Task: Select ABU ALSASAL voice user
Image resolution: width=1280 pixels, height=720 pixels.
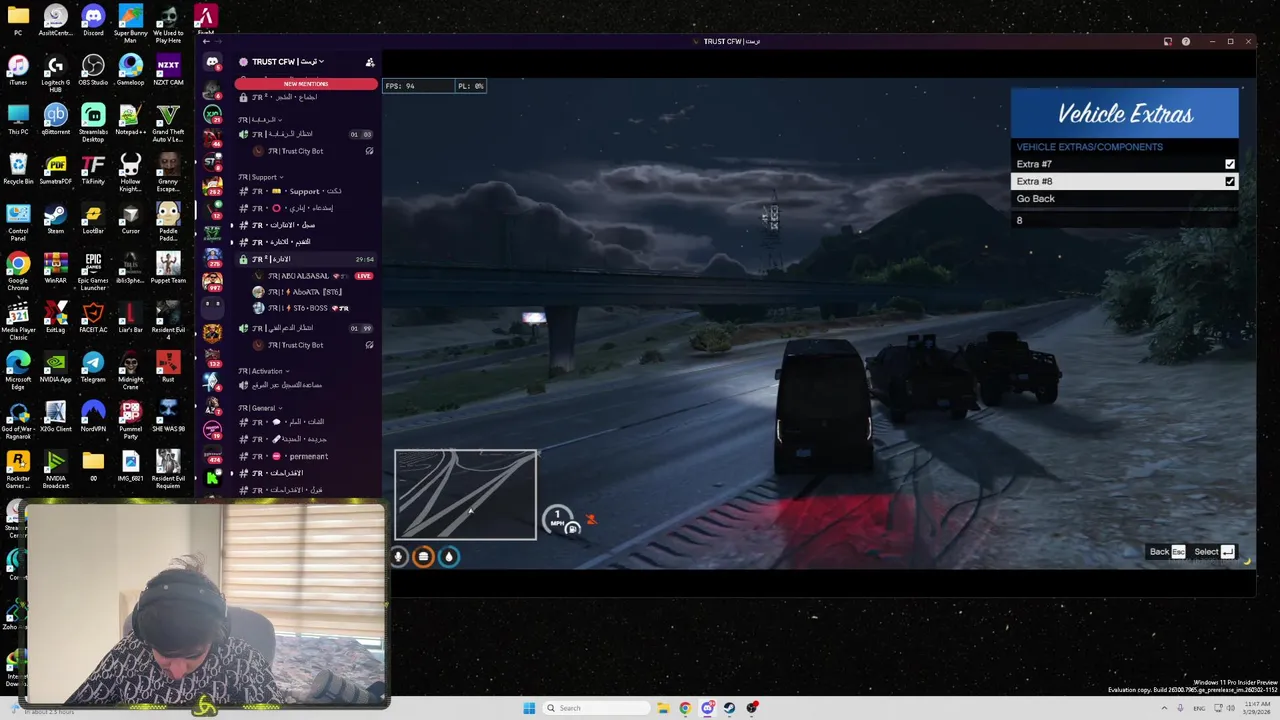Action: [x=298, y=276]
